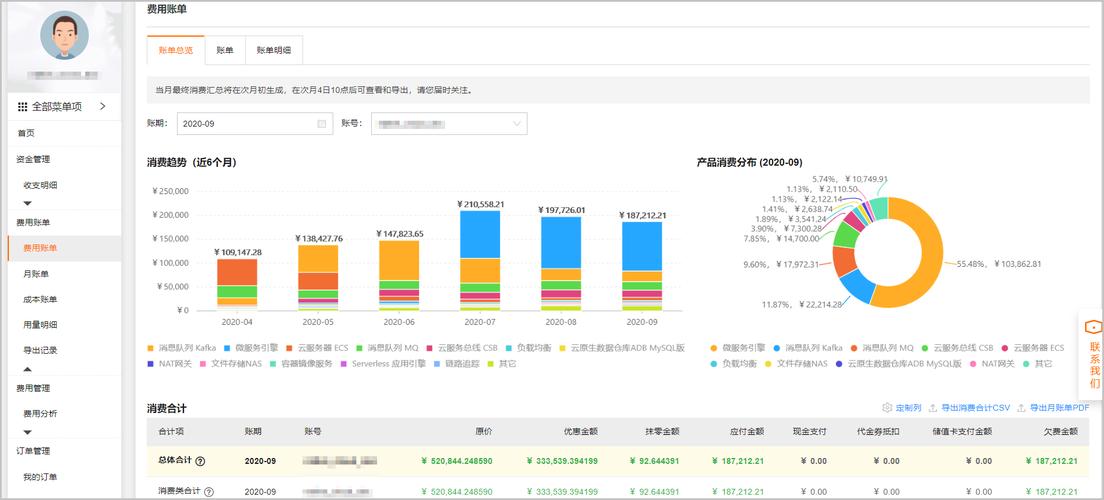Open the 账期 2020-09 date picker

[x=255, y=123]
